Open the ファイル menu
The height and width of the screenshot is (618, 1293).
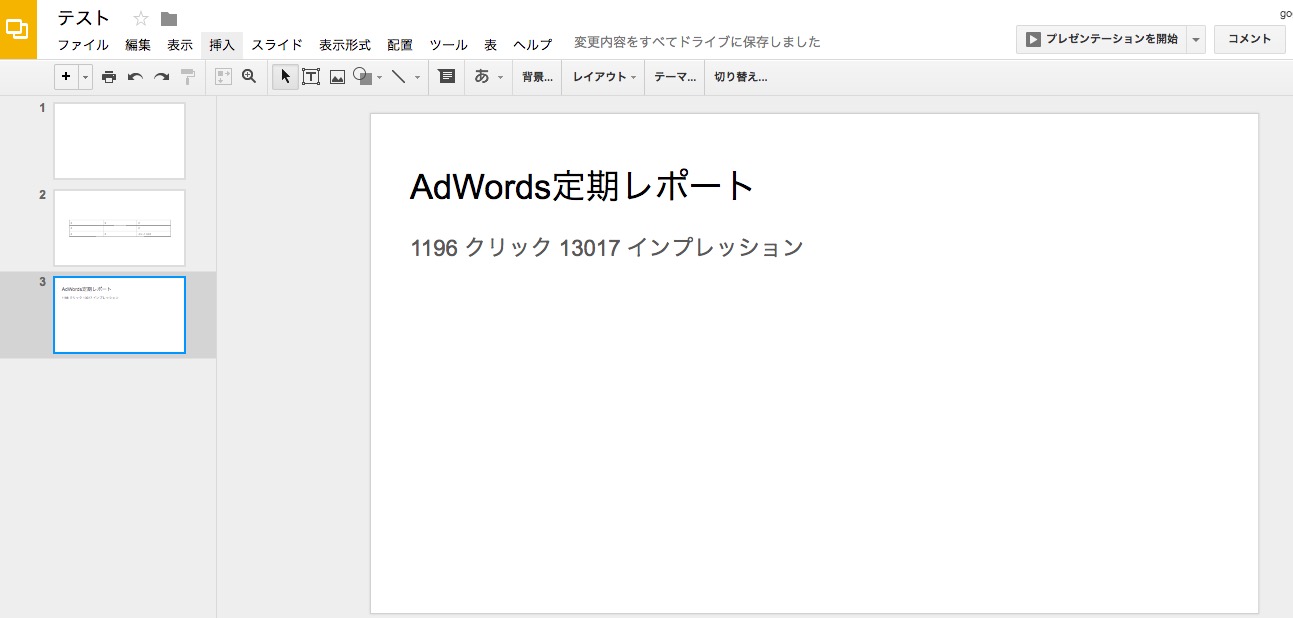(83, 45)
